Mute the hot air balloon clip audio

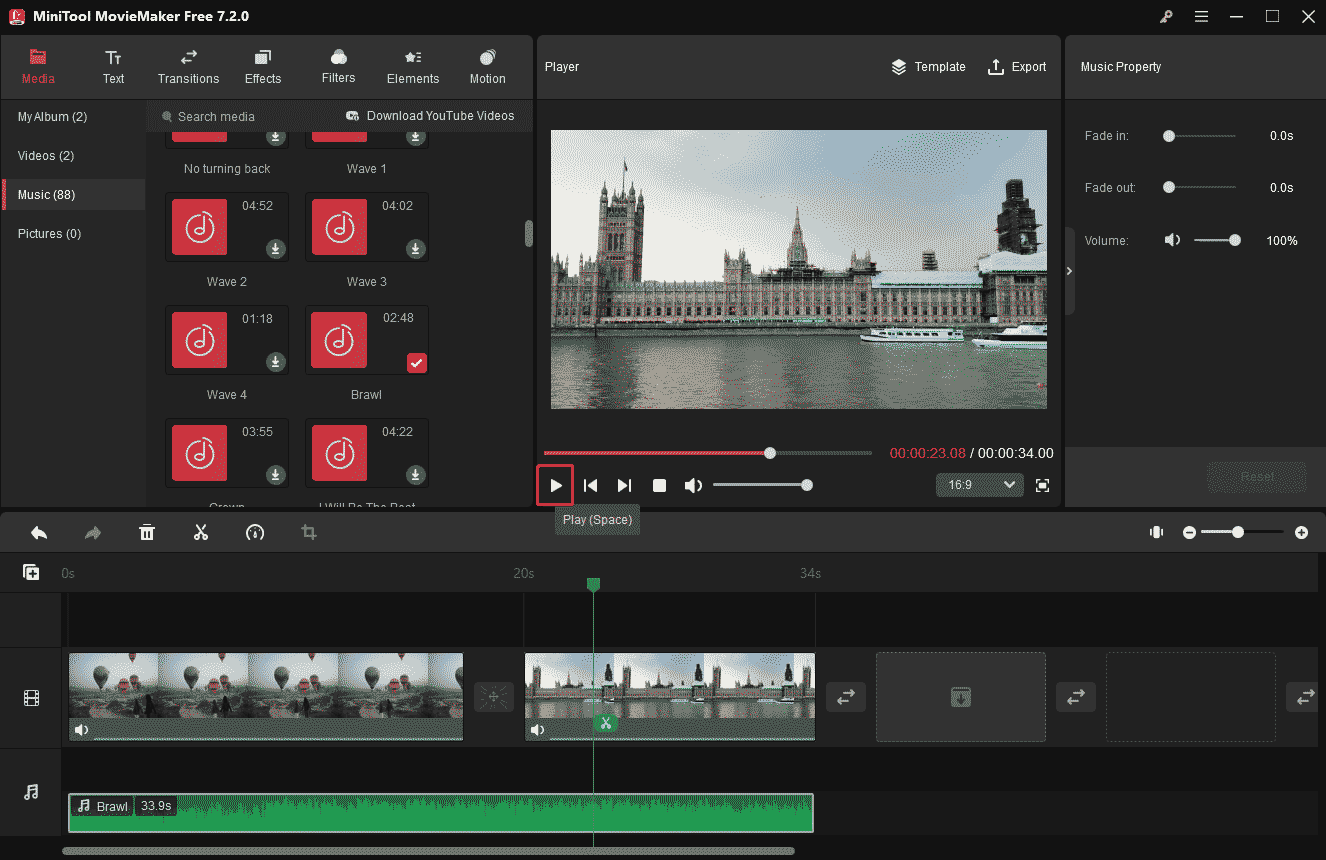[x=82, y=730]
